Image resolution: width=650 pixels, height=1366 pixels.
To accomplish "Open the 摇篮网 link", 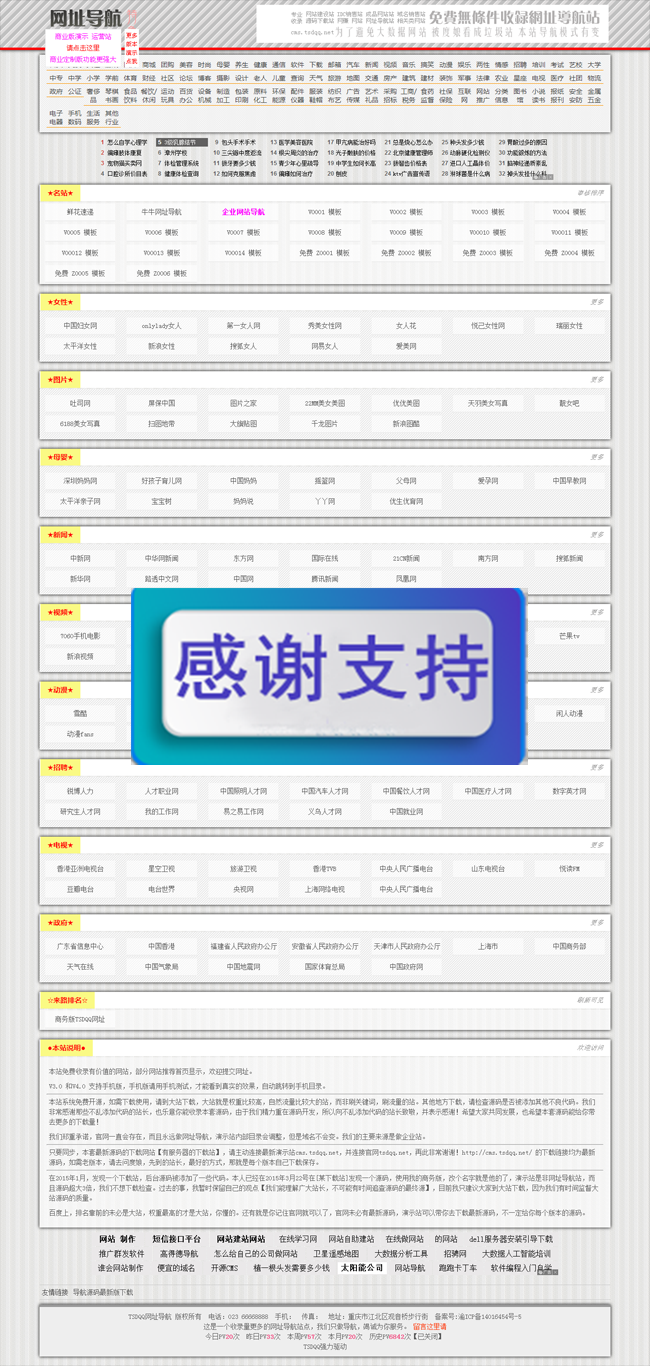I will (x=325, y=481).
